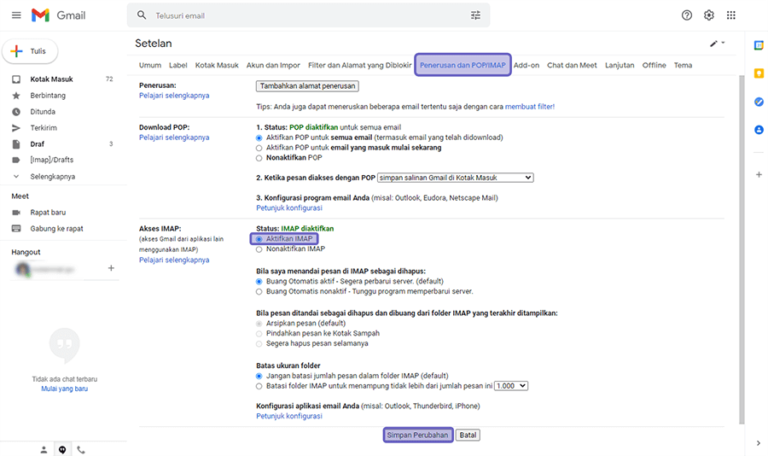
Task: Open Hangouts contacts person icon
Action: click(x=44, y=450)
